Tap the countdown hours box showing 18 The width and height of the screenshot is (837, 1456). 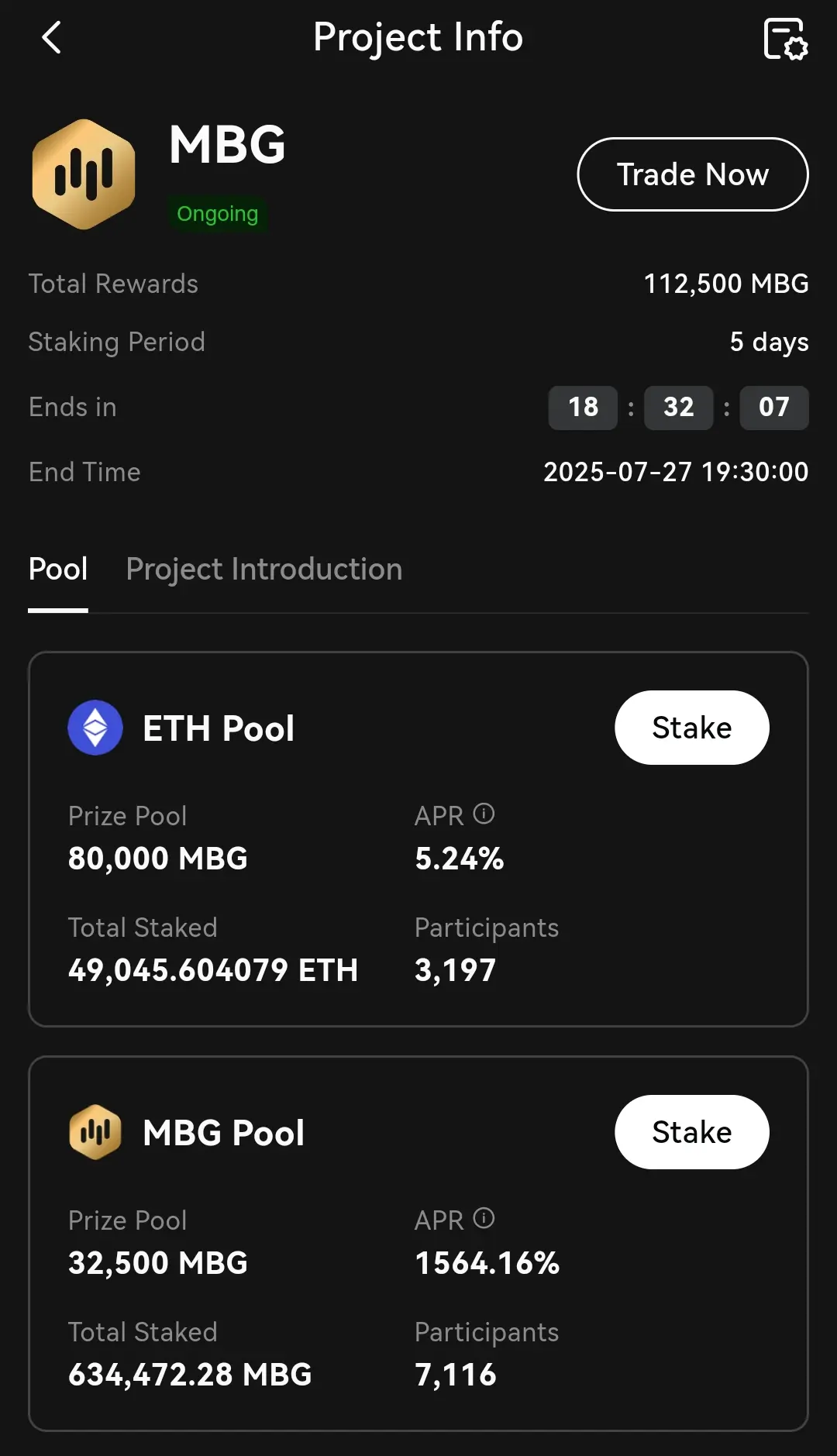[x=583, y=408]
